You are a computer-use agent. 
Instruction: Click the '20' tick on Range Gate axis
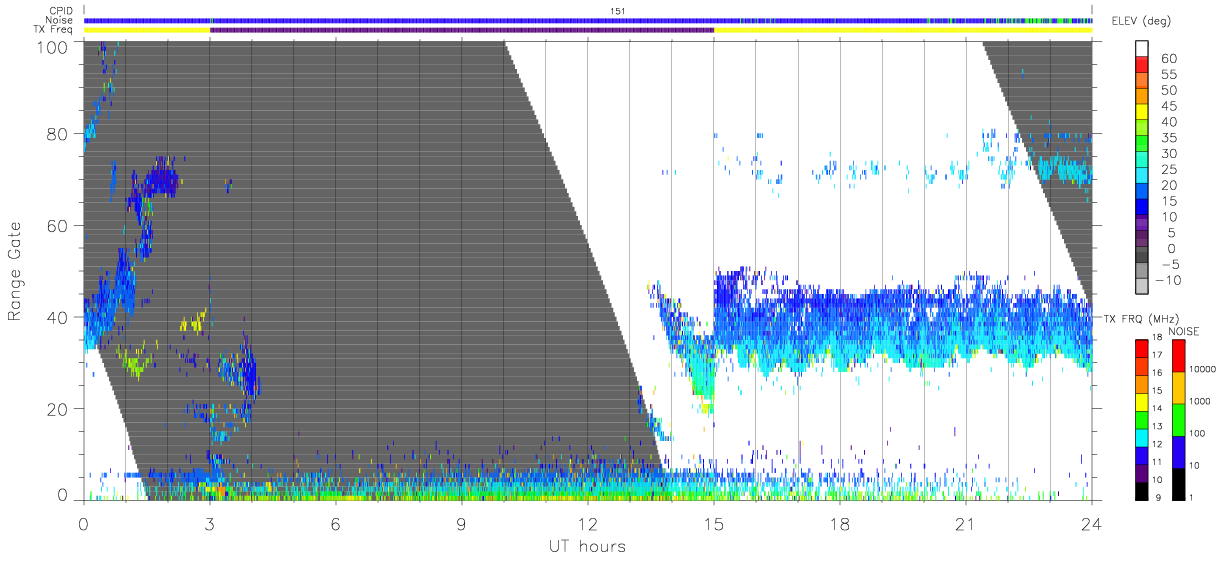click(57, 409)
